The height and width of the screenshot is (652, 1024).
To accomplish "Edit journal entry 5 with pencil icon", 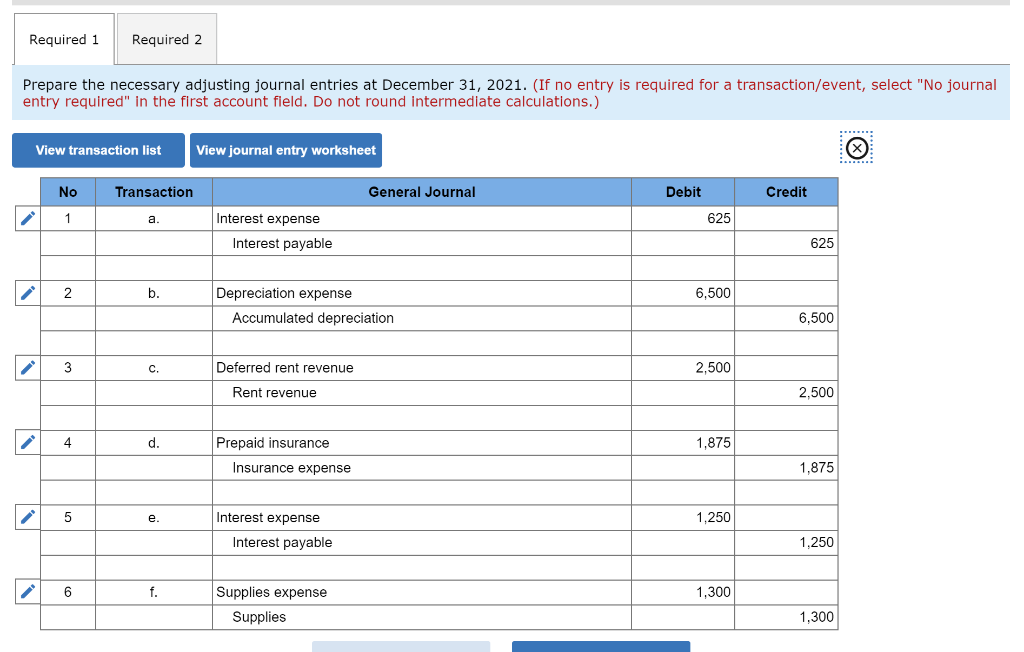I will (x=27, y=517).
